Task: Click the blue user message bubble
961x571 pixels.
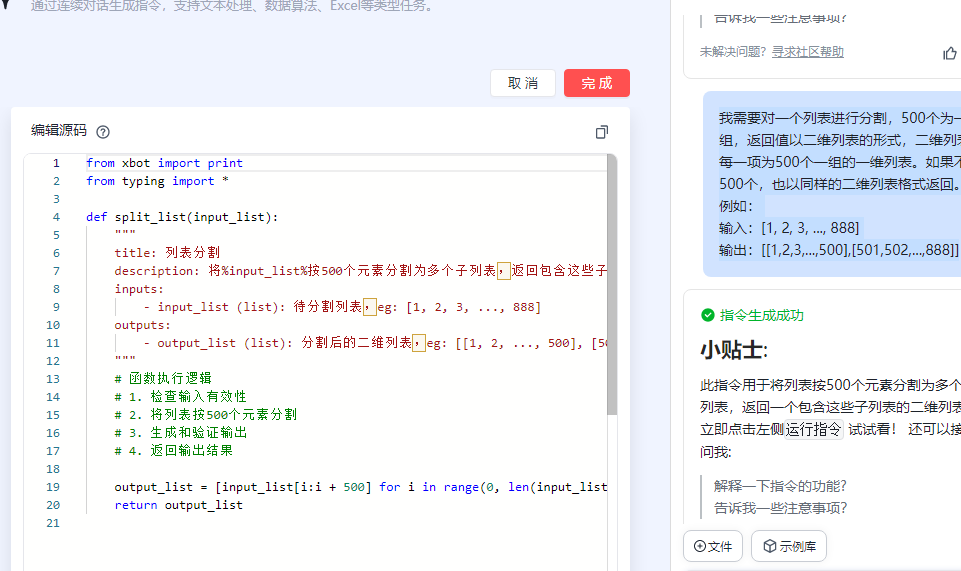Action: 832,184
